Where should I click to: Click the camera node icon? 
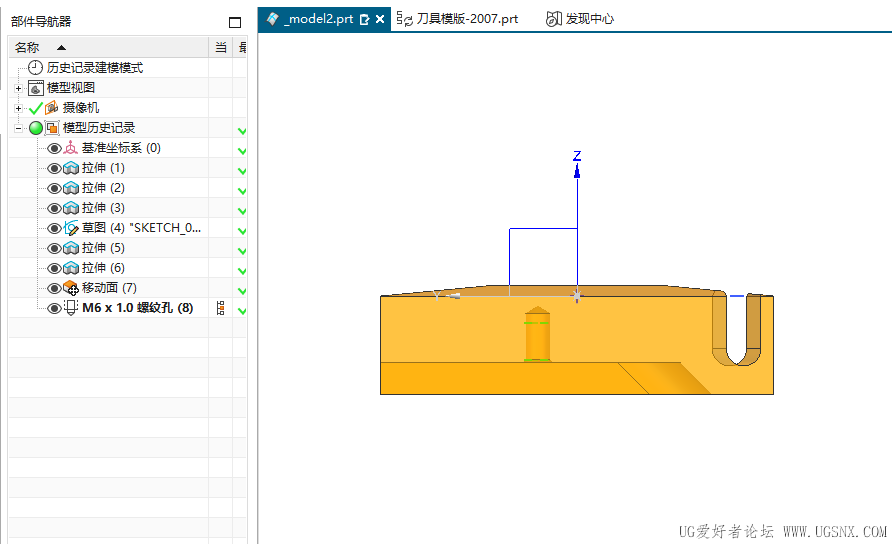click(x=52, y=108)
